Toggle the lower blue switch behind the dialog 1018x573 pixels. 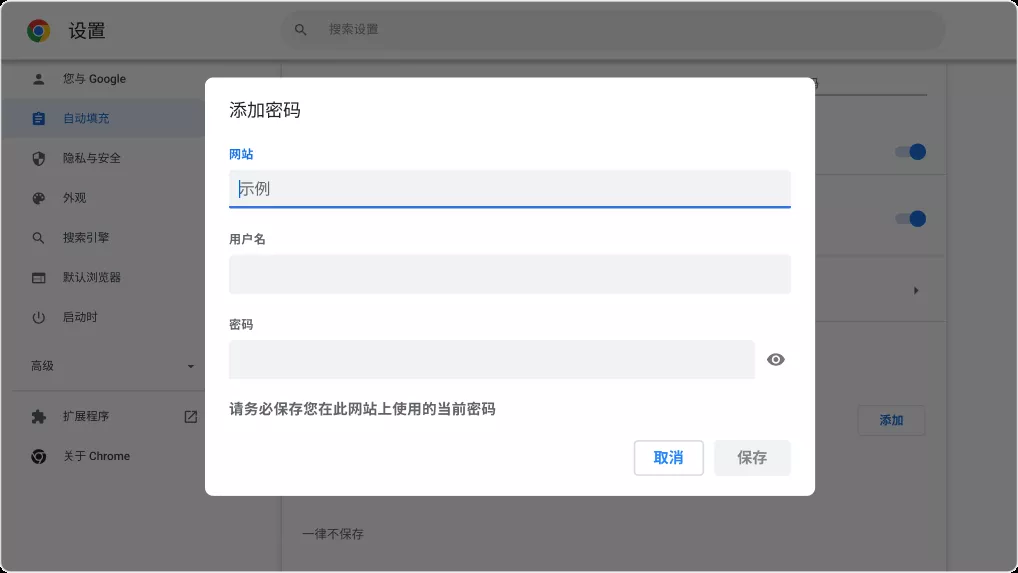[x=910, y=219]
